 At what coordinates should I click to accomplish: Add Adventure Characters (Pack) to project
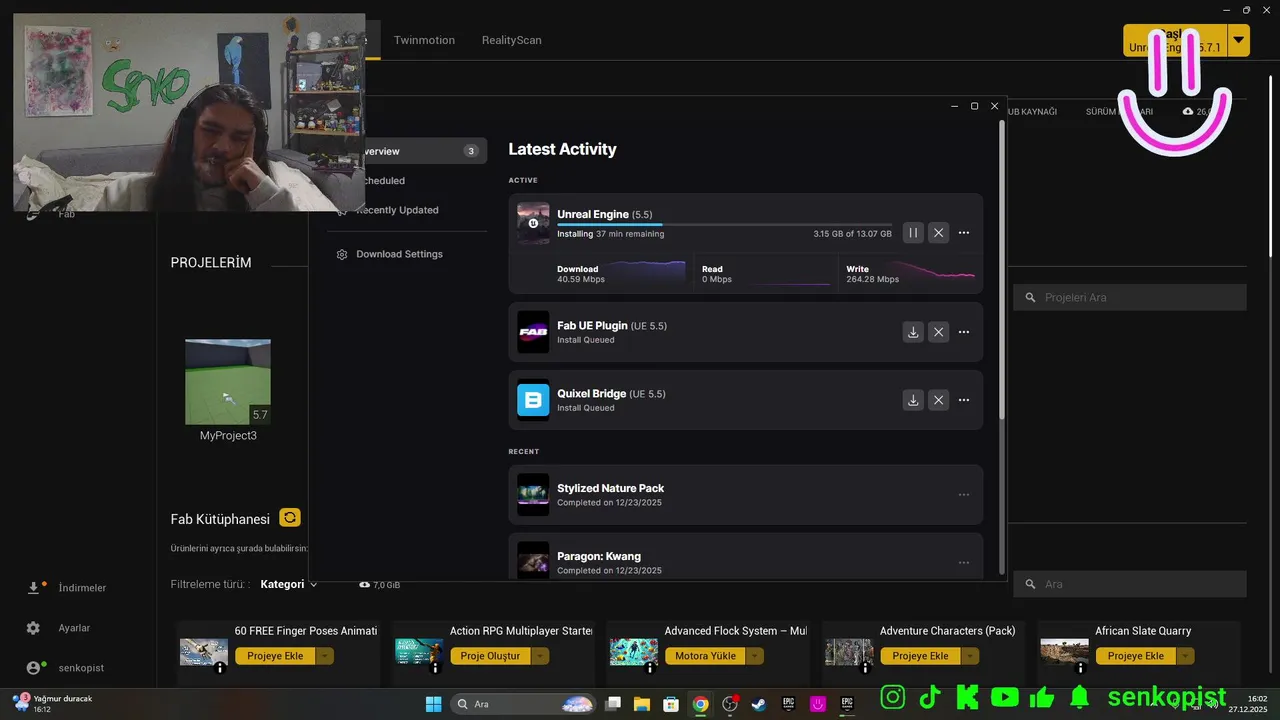pyautogui.click(x=920, y=656)
